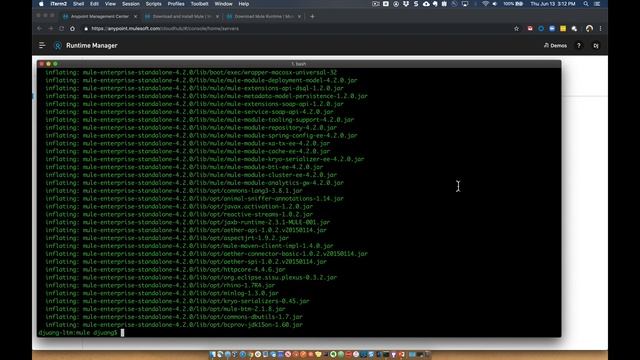
Task: Switch to Download and install Mule tab
Action: coord(181,17)
